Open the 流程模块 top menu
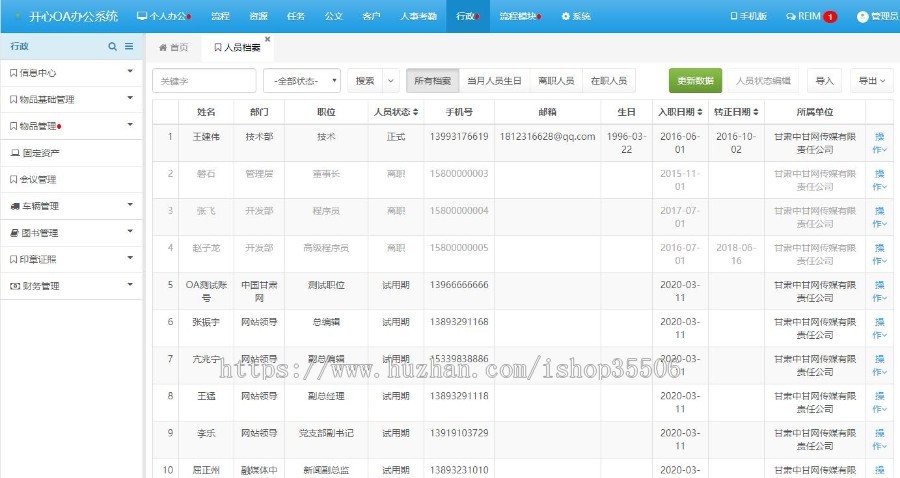 coord(520,16)
